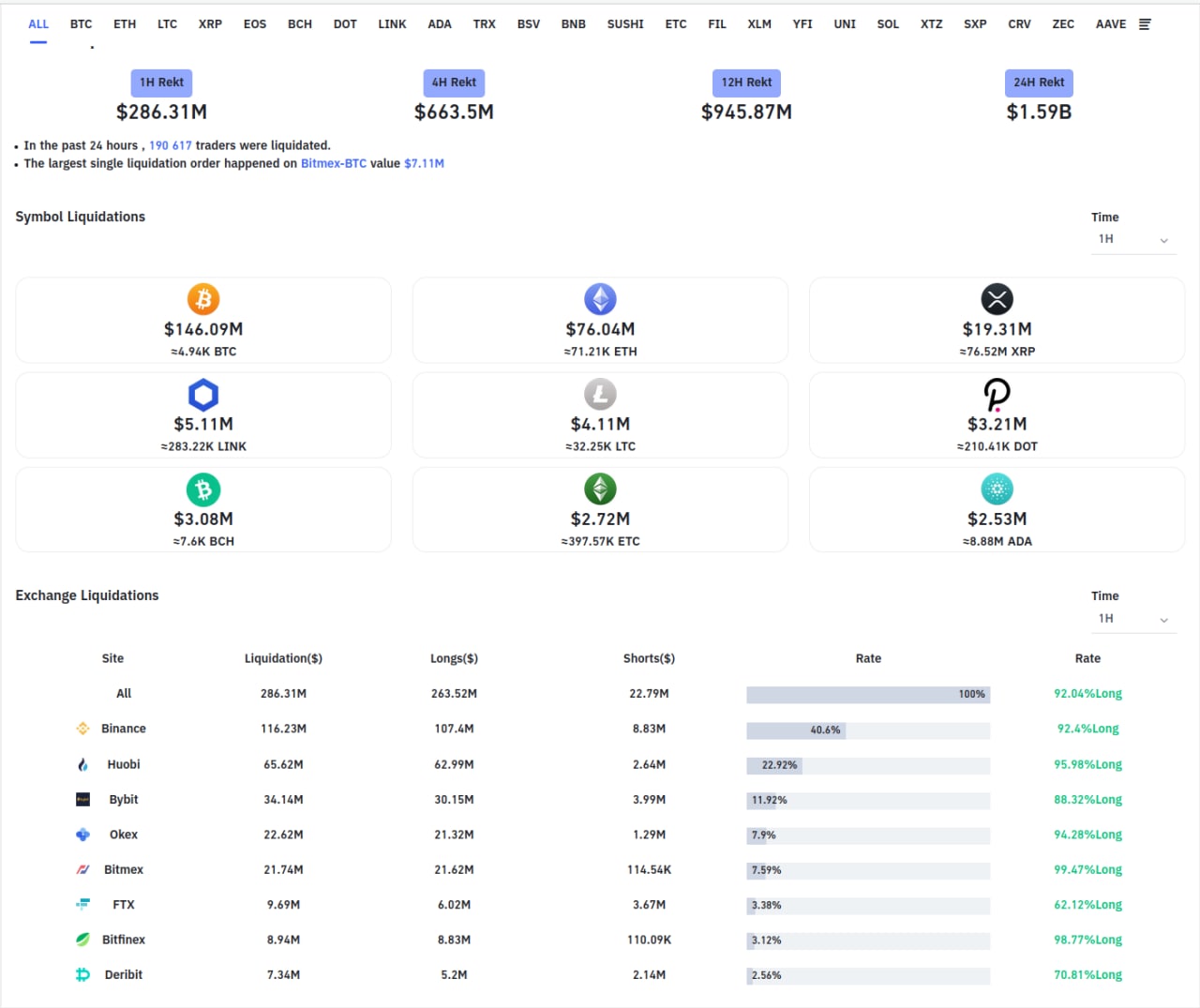Click the ≈4.94K BTC amount
Viewport: 1200px width, 1008px height.
click(203, 352)
